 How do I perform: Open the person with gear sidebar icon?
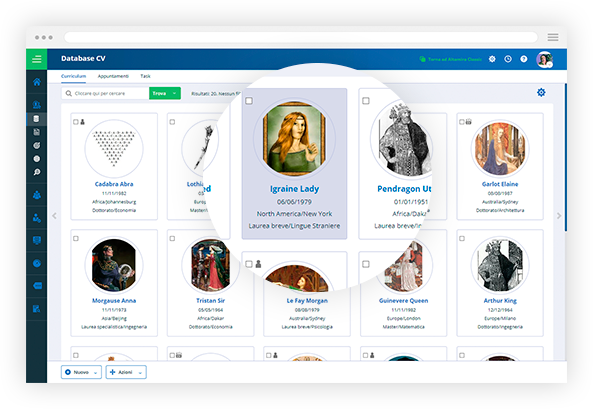point(37,218)
